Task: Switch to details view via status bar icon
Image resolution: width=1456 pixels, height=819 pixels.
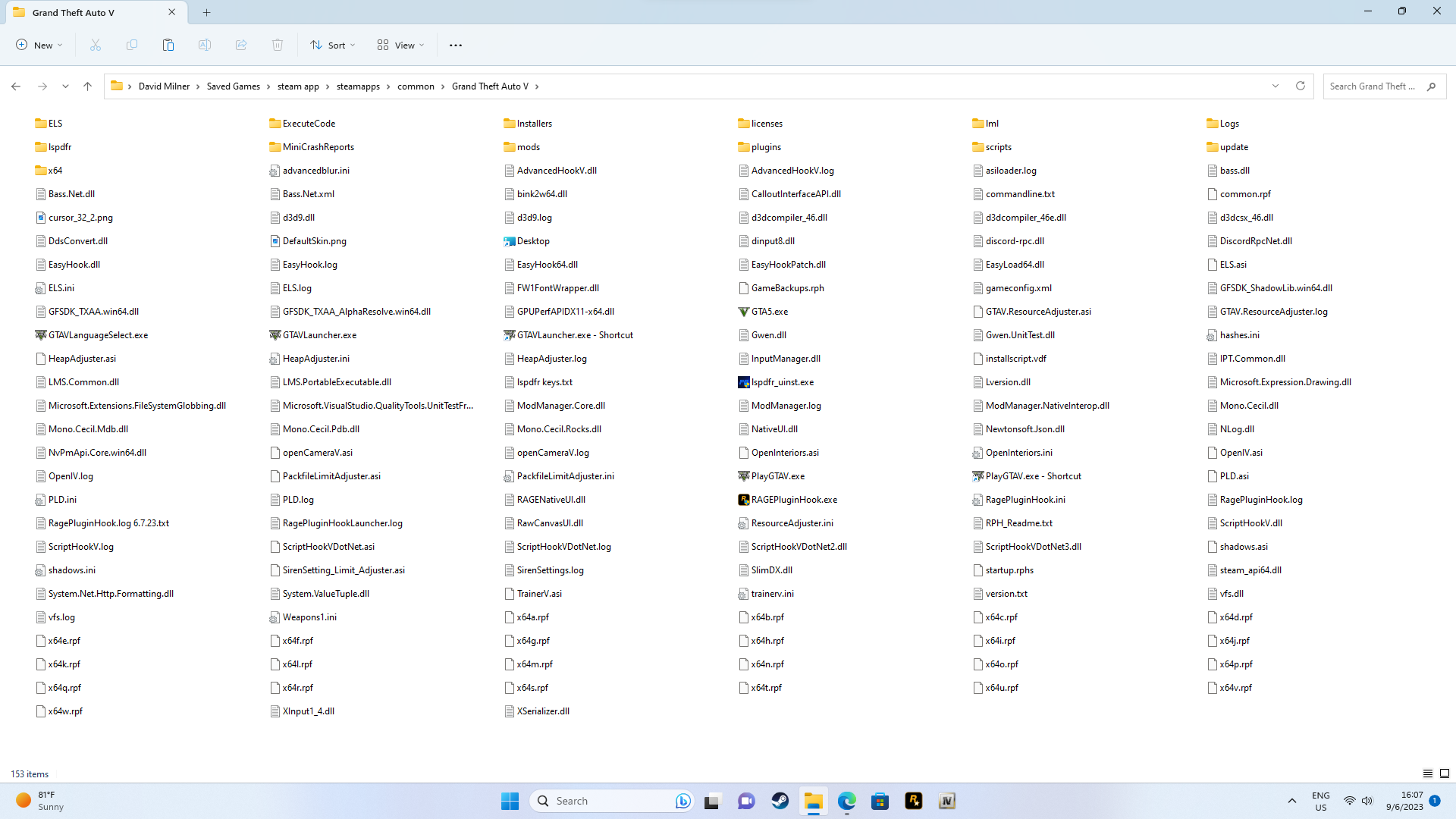Action: point(1428,773)
